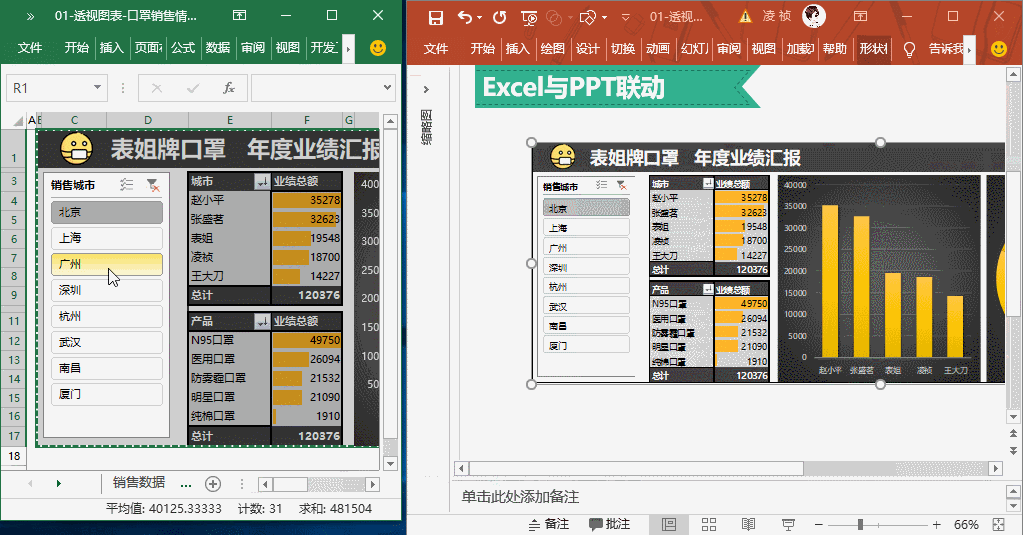Select 北京 in Excel slicer

click(x=107, y=212)
